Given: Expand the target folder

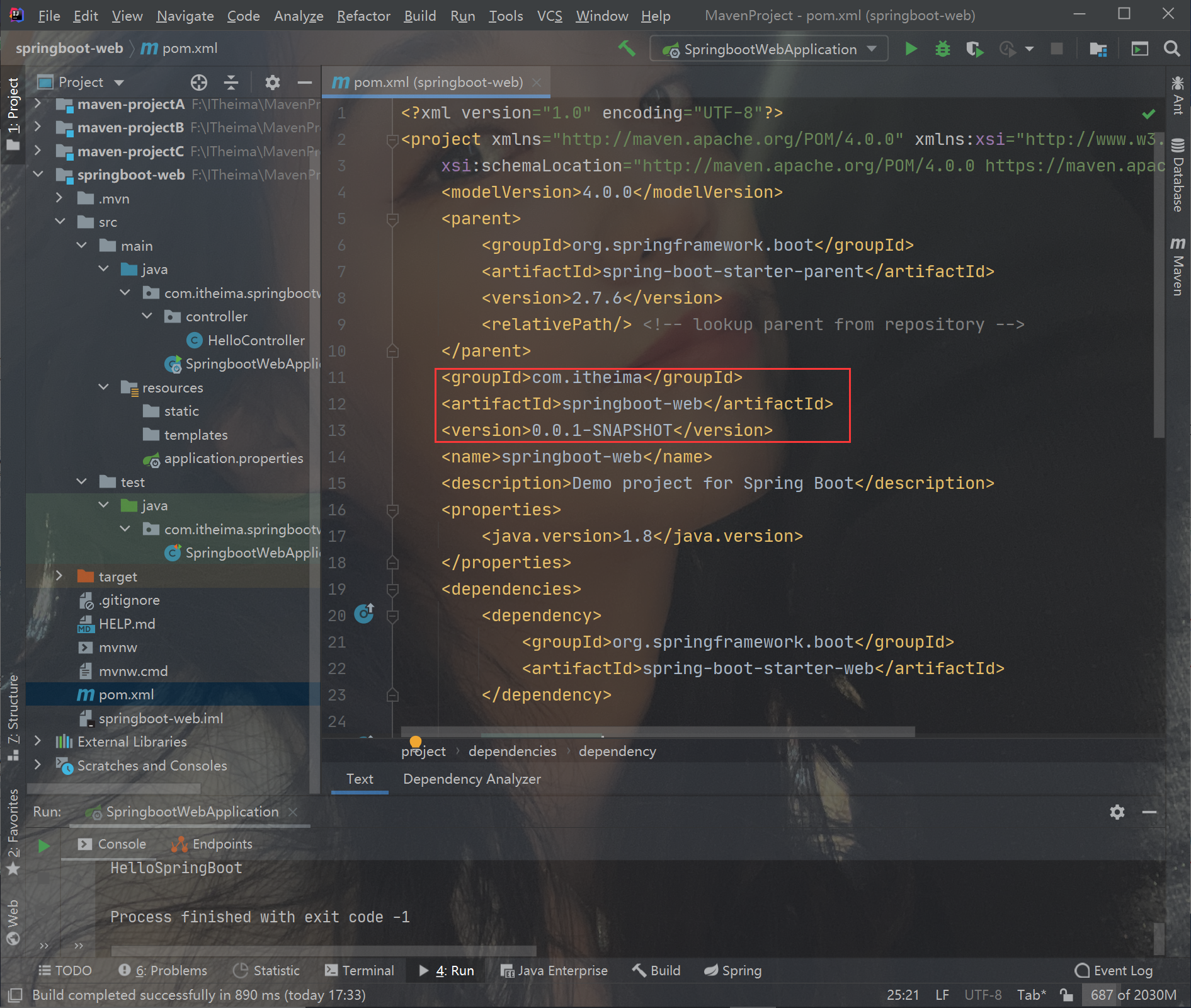Looking at the screenshot, I should [60, 576].
